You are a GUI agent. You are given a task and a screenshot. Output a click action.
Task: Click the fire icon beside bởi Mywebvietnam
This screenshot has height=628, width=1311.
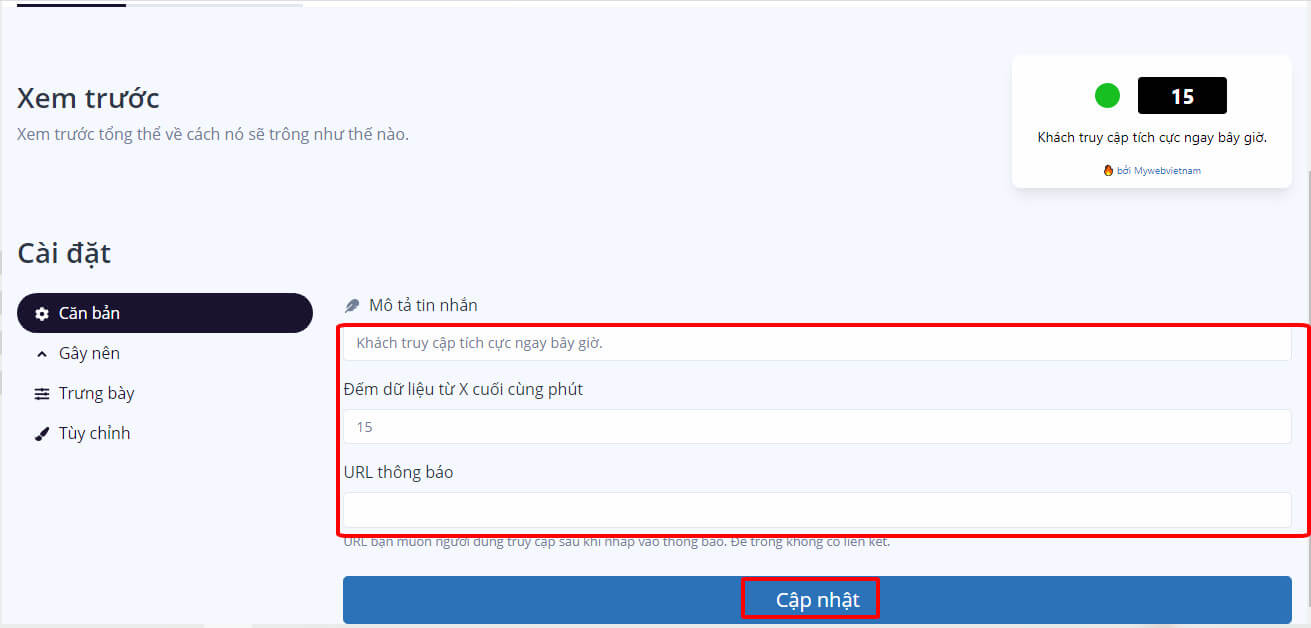(x=1108, y=170)
